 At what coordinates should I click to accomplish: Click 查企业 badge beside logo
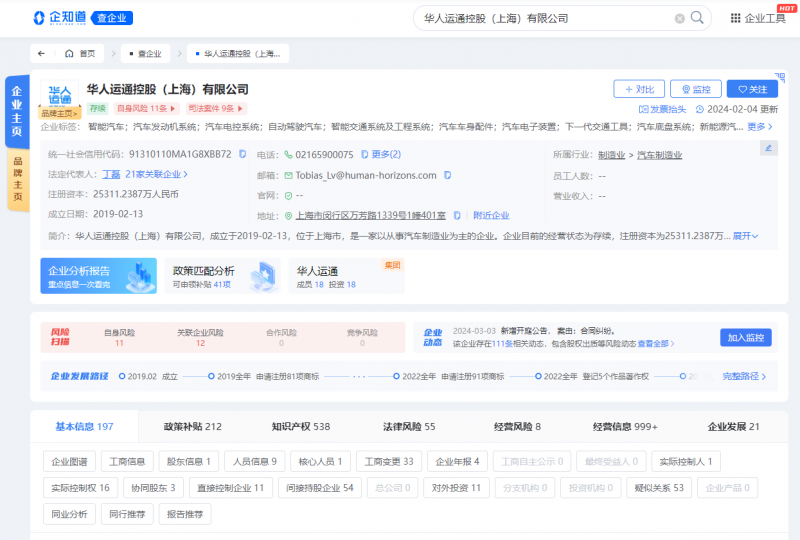point(112,18)
